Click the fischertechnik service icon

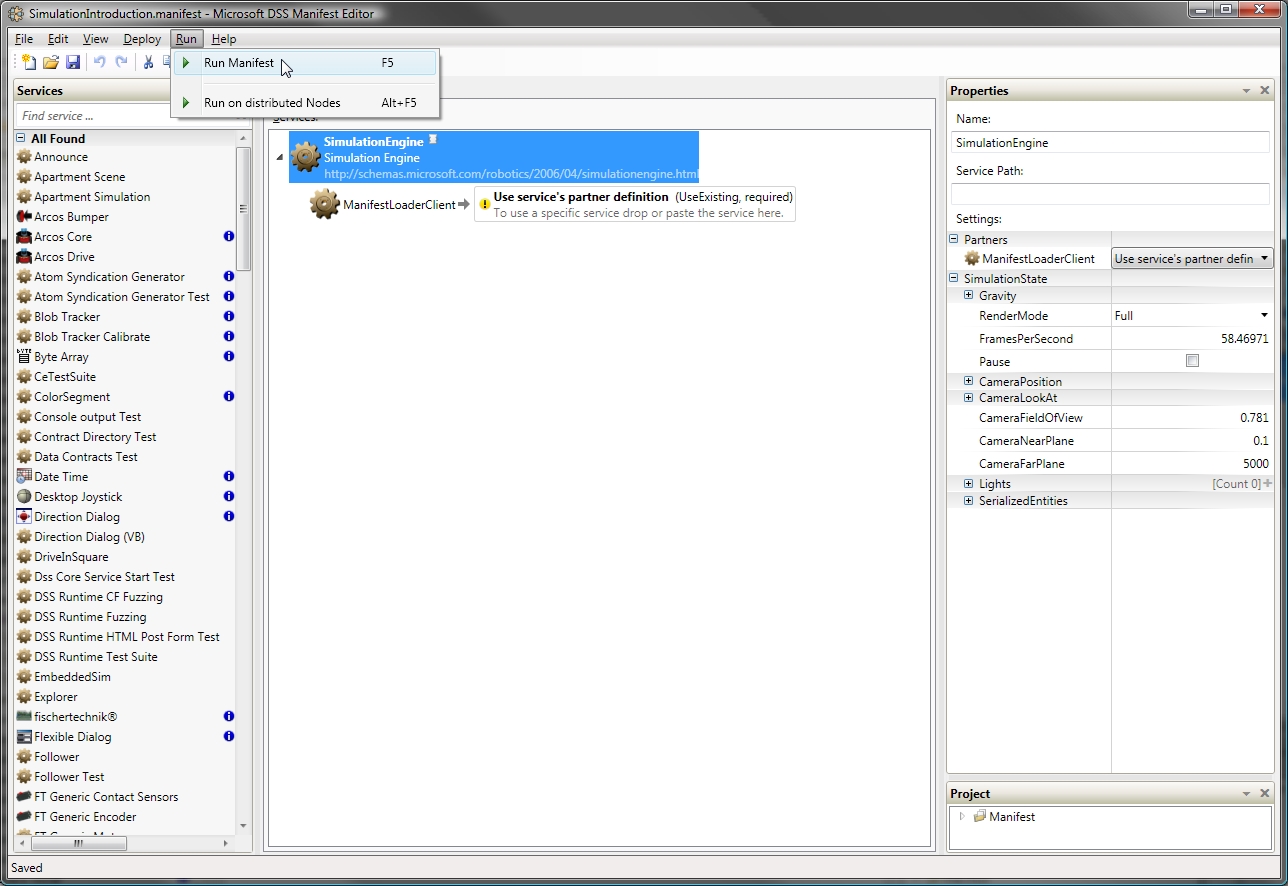click(x=24, y=717)
